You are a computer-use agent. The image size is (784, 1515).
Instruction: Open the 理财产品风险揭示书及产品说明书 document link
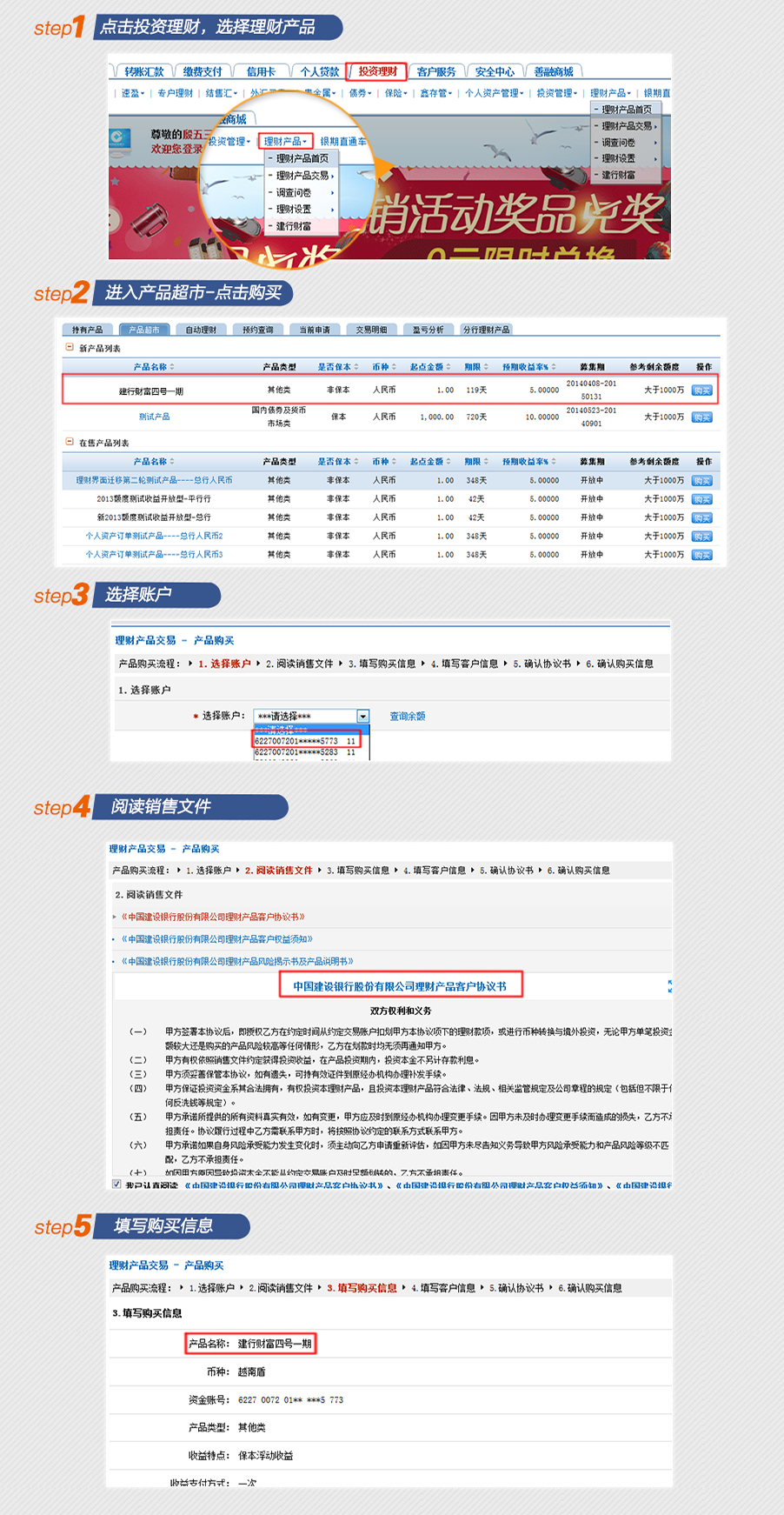click(x=236, y=961)
